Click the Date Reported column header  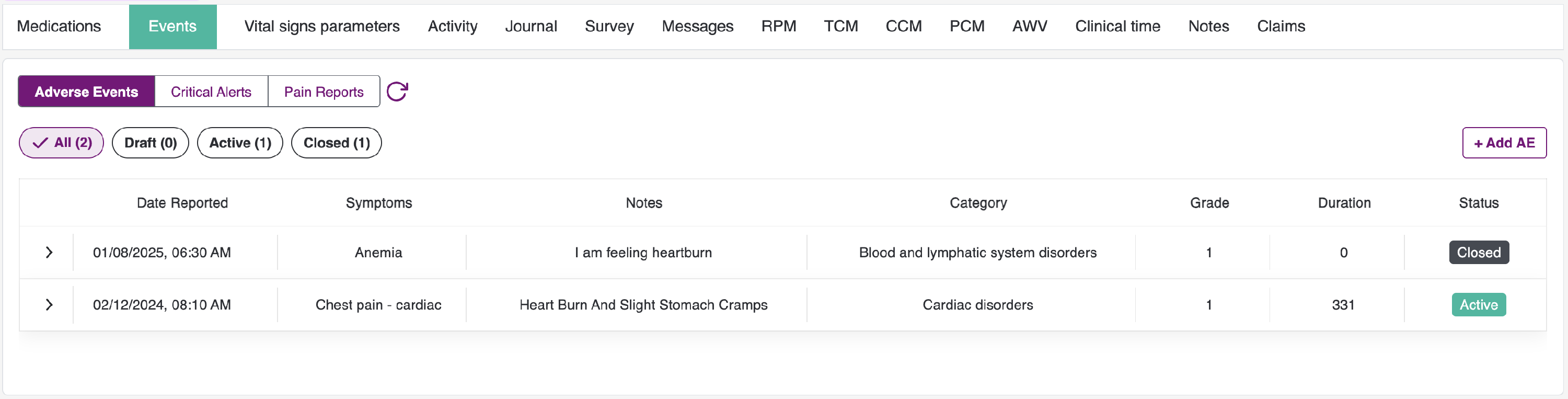[182, 203]
